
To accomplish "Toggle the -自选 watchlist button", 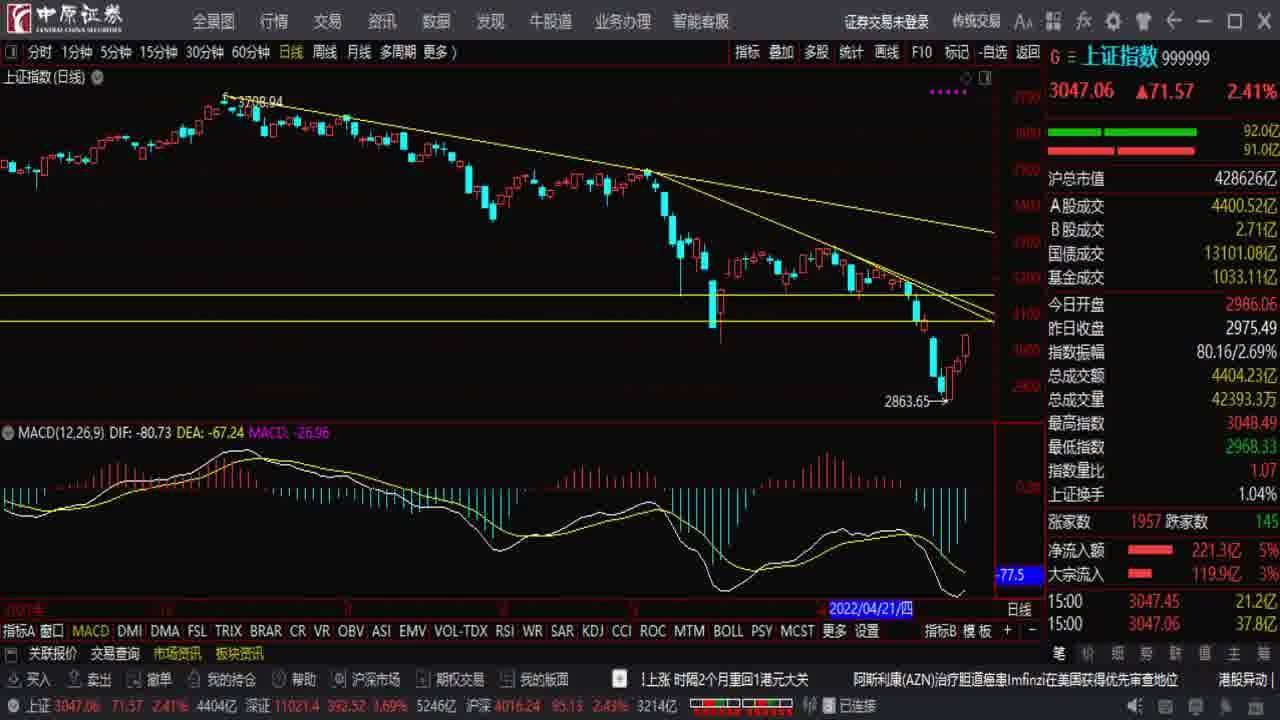I will pyautogui.click(x=993, y=52).
